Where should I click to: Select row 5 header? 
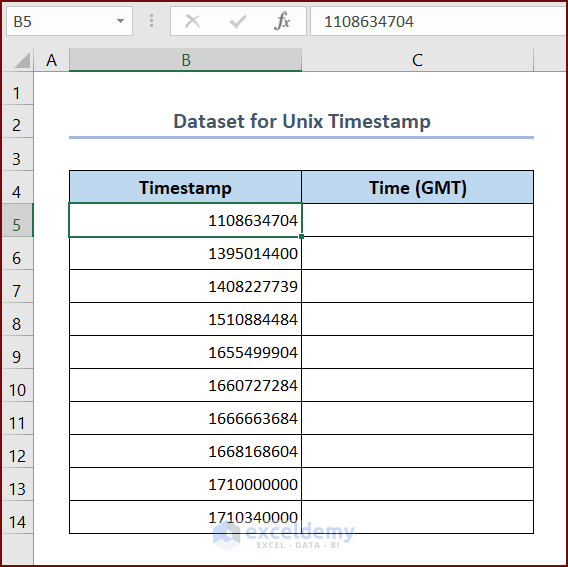(17, 220)
